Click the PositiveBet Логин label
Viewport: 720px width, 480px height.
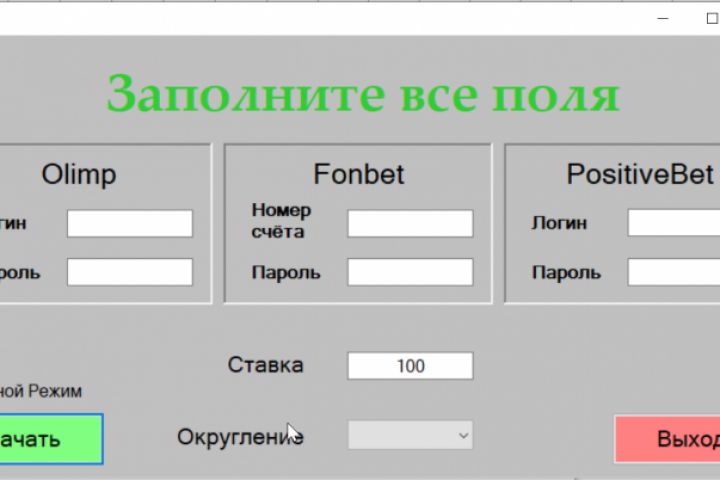pyautogui.click(x=559, y=223)
